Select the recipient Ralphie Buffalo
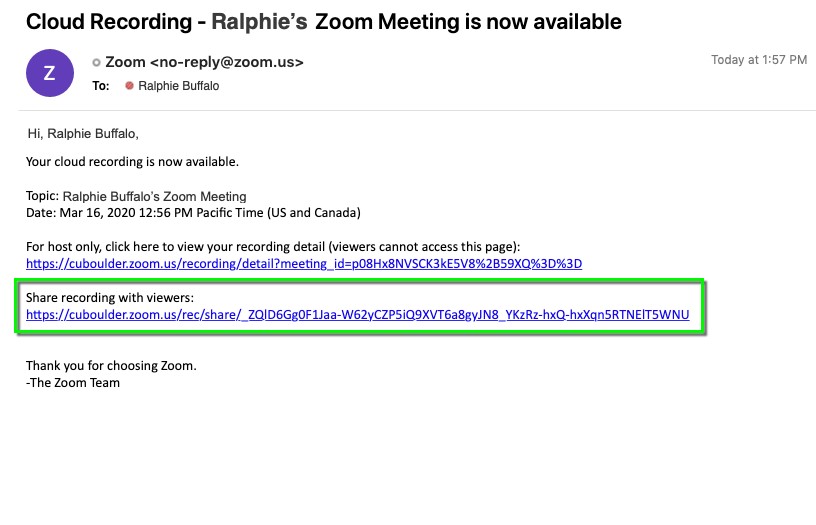Image resolution: width=816 pixels, height=525 pixels. (x=179, y=86)
